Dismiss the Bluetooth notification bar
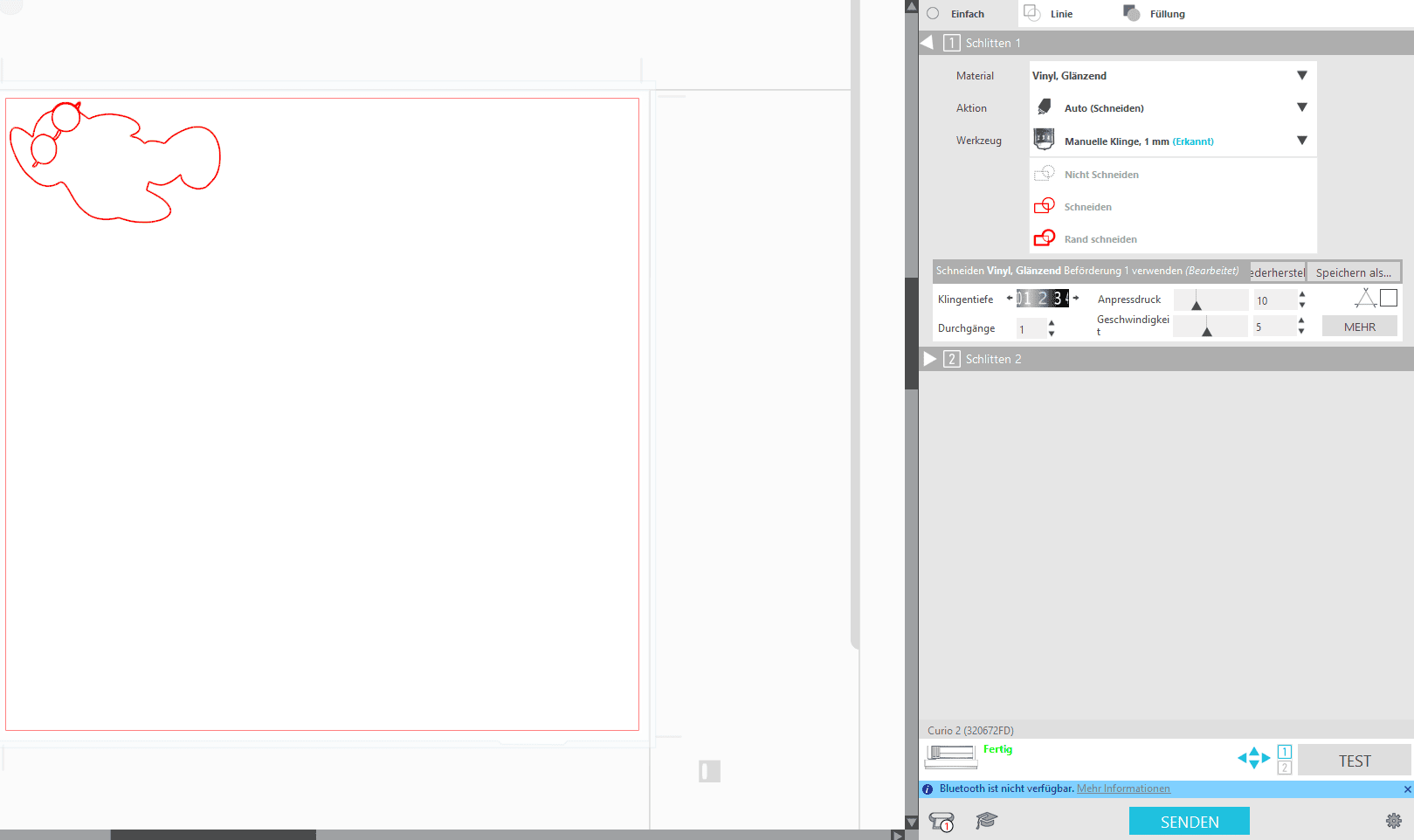This screenshot has height=840, width=1414. (1407, 789)
